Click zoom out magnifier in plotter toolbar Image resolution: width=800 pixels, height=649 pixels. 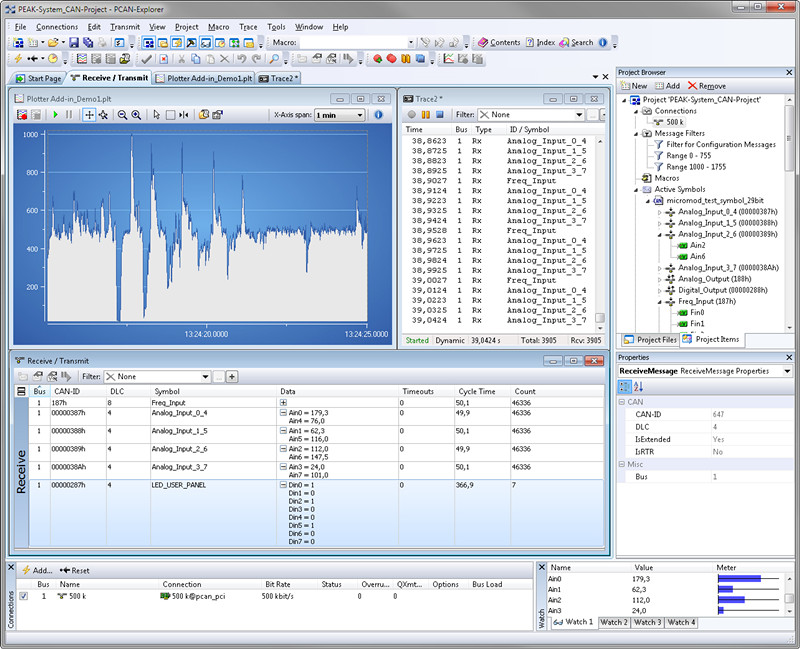coord(122,115)
